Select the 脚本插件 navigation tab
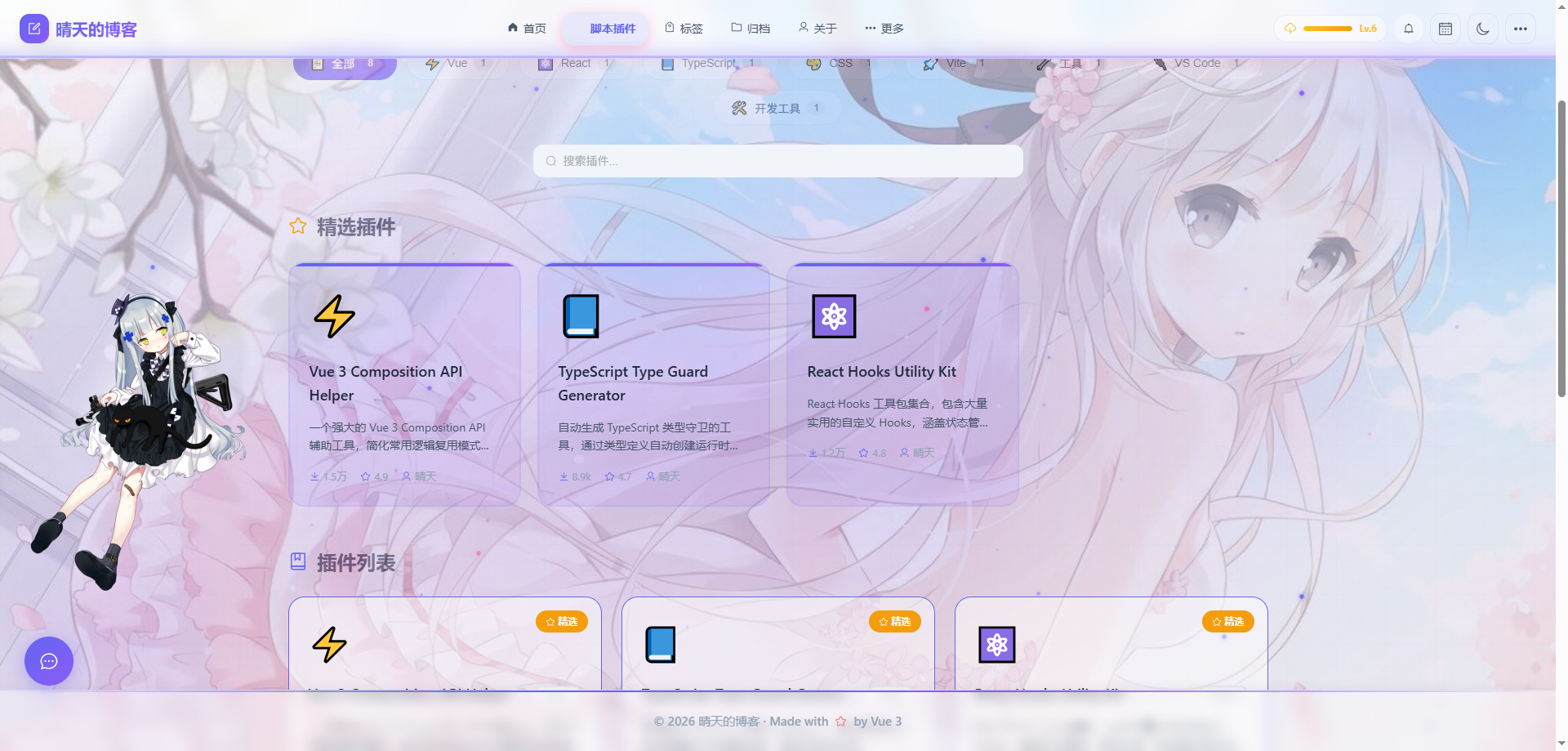Screen dimensions: 1568x751 [x=605, y=29]
